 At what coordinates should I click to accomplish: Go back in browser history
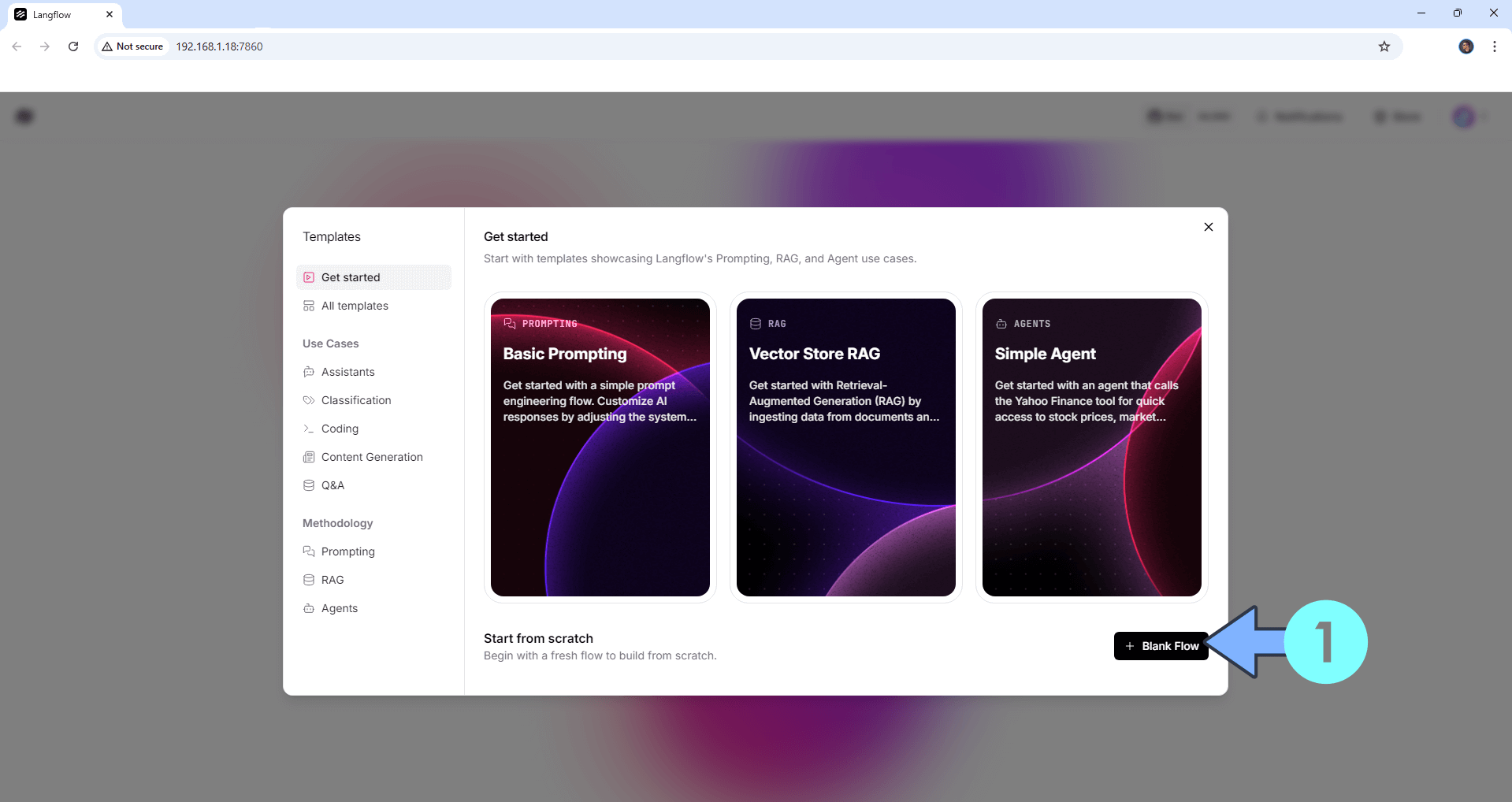17,46
